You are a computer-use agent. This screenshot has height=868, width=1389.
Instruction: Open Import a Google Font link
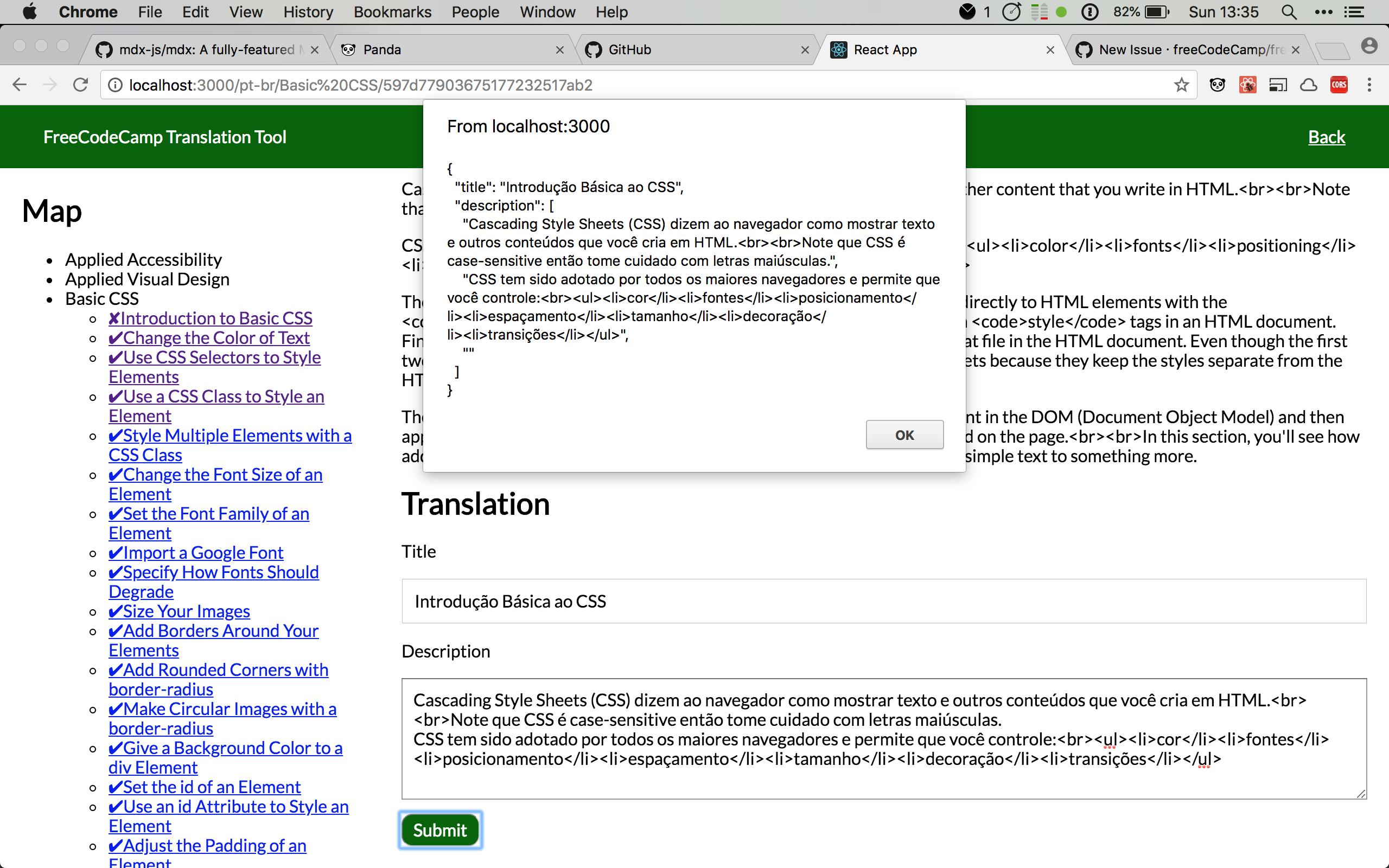[x=196, y=552]
